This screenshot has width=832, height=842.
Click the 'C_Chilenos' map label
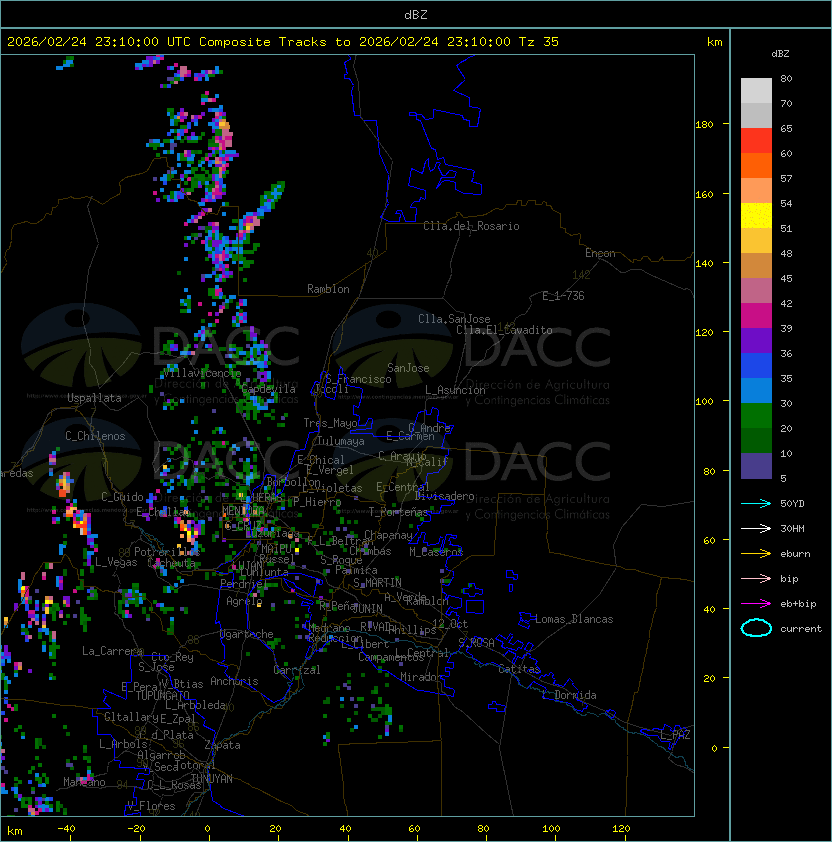95,436
